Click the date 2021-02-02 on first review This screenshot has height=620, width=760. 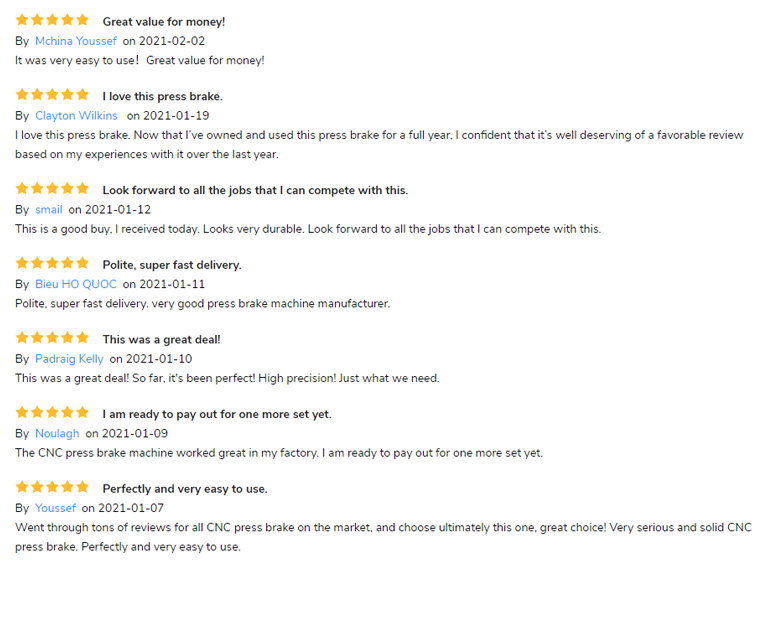click(172, 41)
